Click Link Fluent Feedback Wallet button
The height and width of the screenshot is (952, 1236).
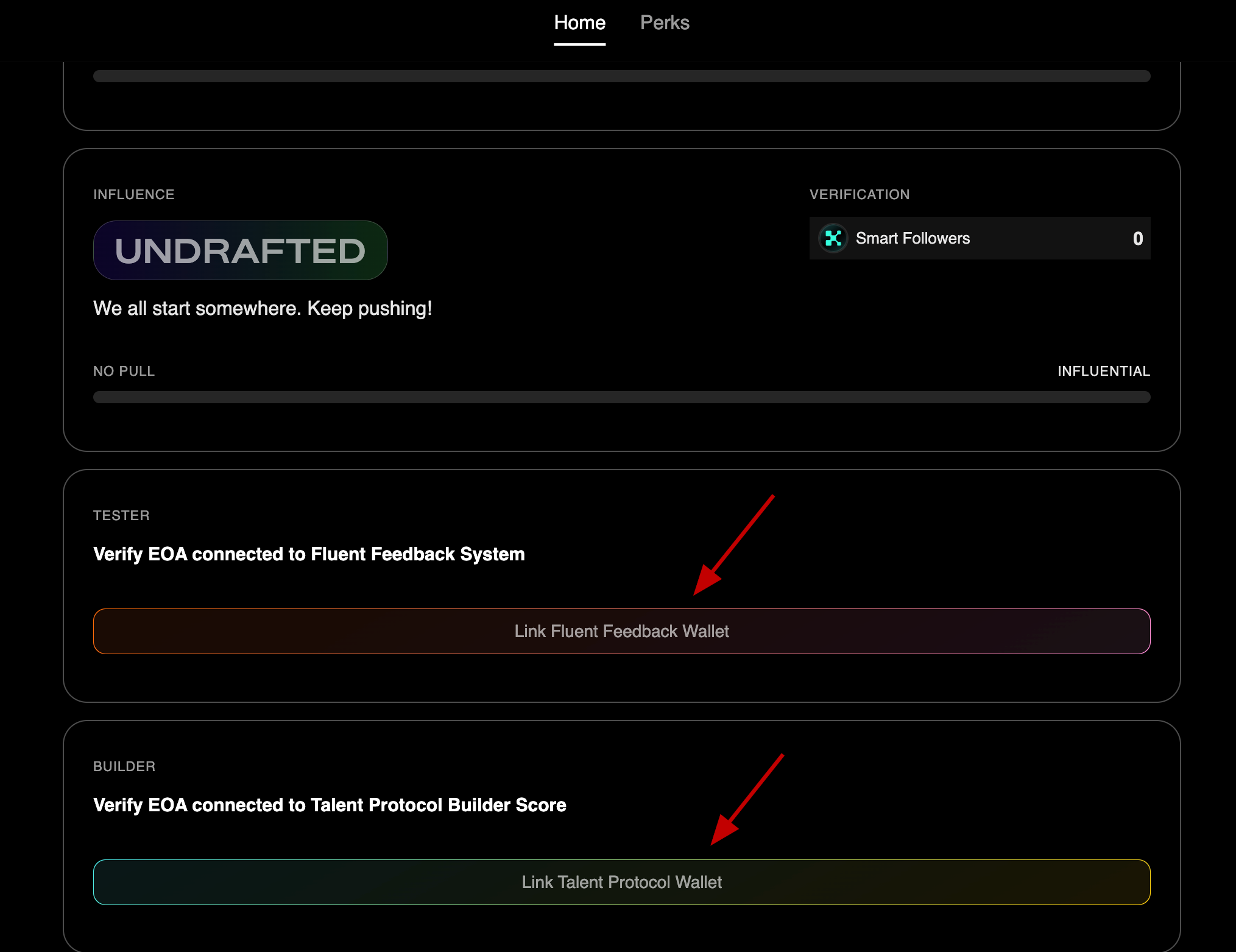[x=621, y=631]
